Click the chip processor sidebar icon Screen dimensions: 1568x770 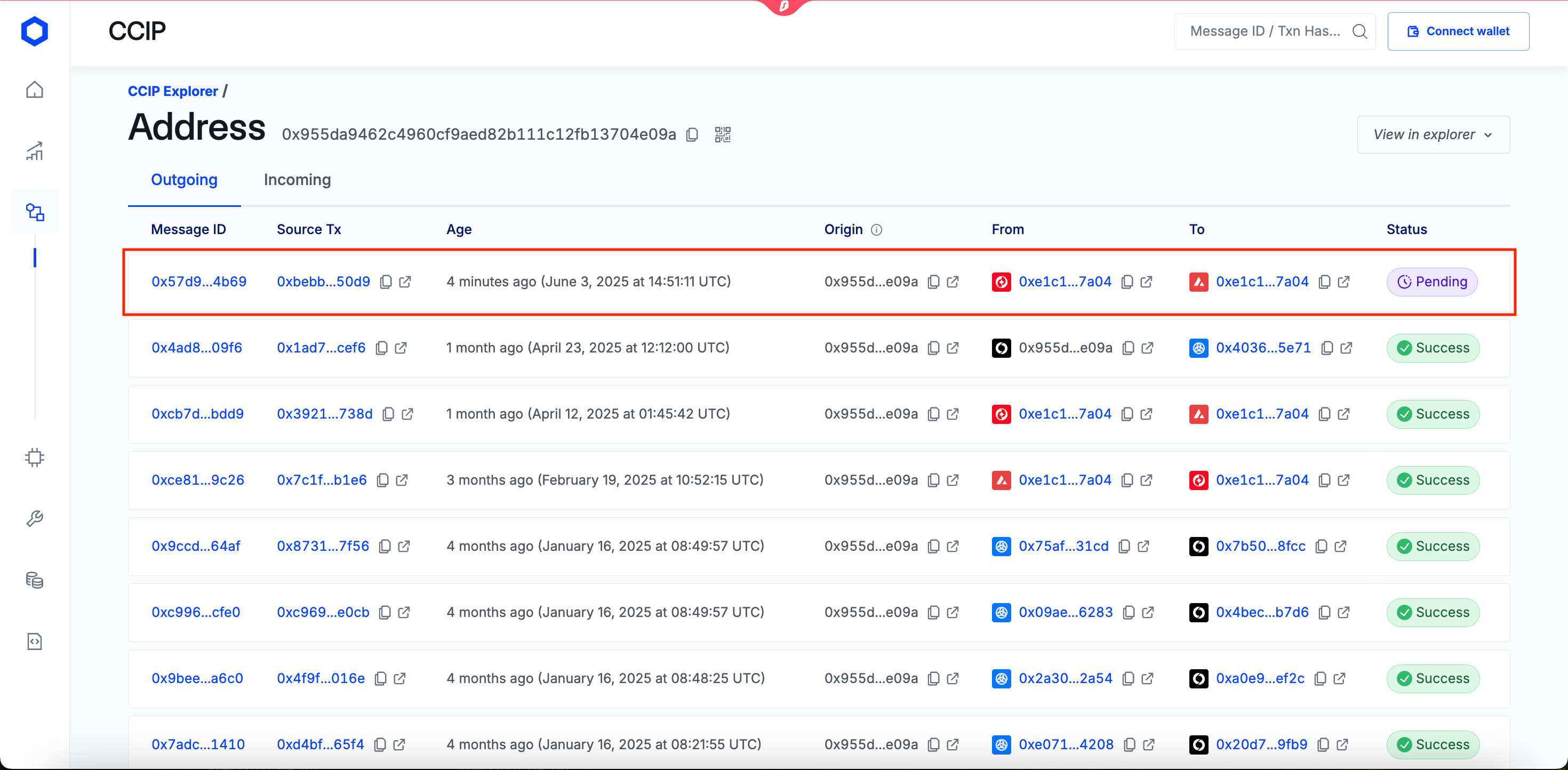[35, 457]
